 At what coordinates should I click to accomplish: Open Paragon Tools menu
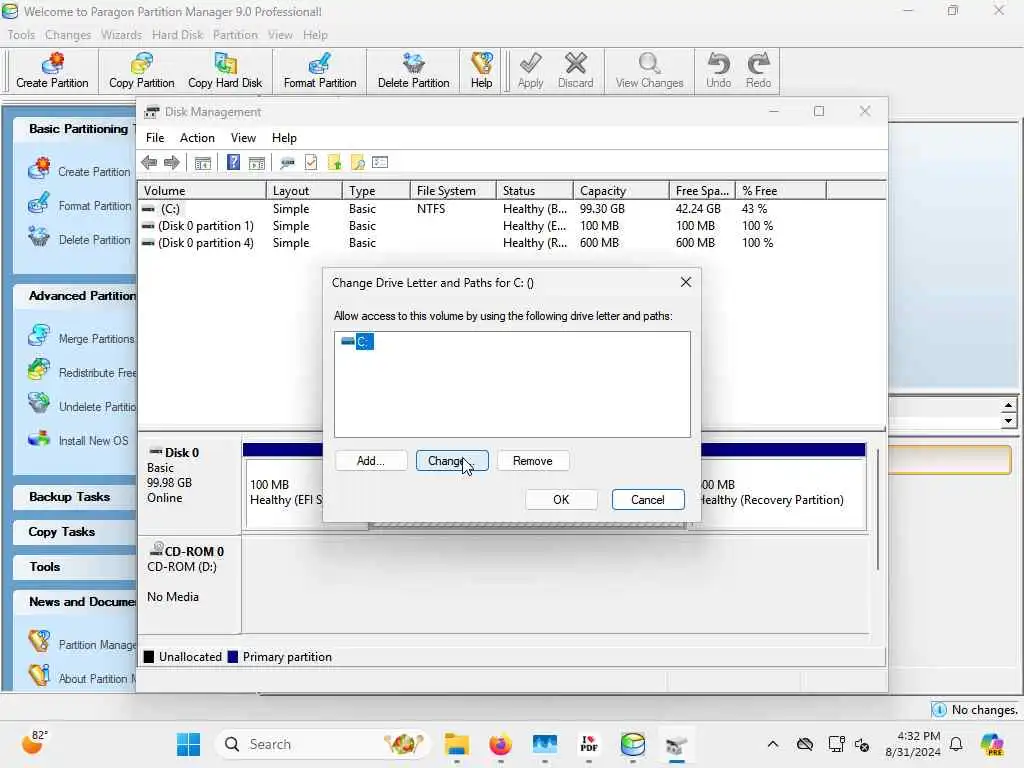click(x=21, y=35)
